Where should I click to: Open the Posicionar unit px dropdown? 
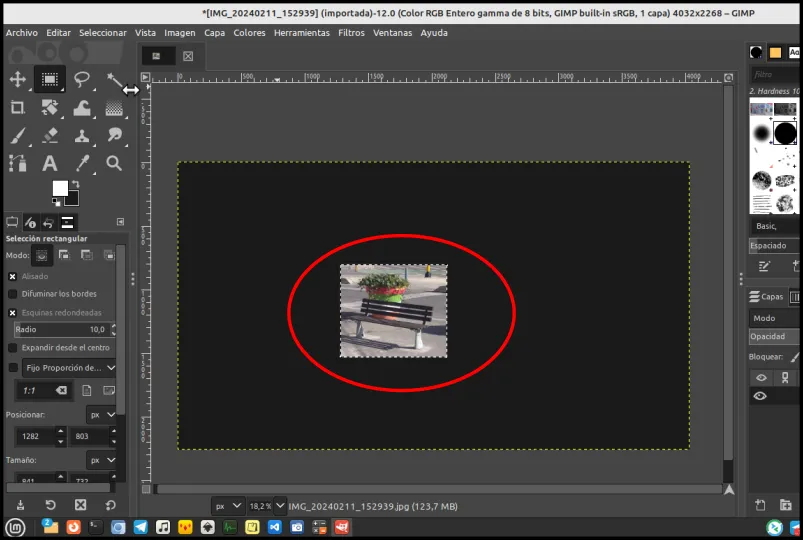tap(101, 414)
